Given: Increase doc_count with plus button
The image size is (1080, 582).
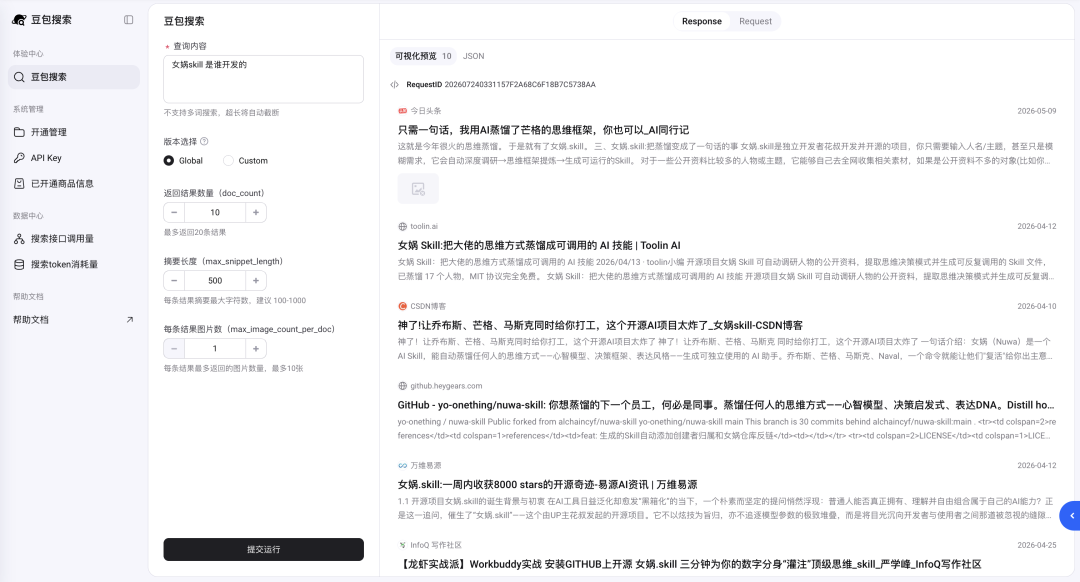Looking at the screenshot, I should pos(256,213).
